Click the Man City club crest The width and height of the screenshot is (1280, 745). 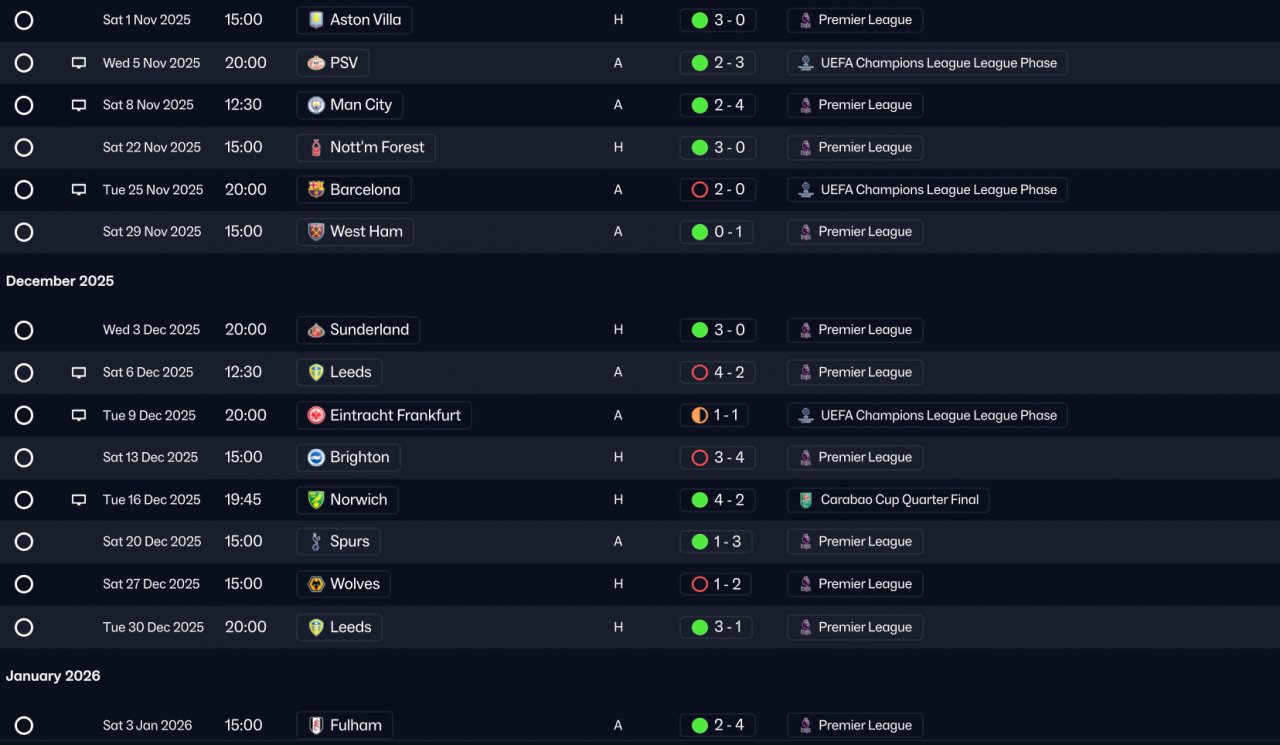click(316, 105)
